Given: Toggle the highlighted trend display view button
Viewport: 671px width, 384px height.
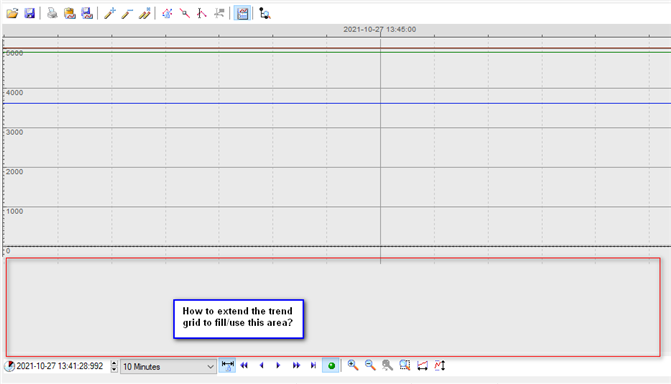Looking at the screenshot, I should pos(242,13).
